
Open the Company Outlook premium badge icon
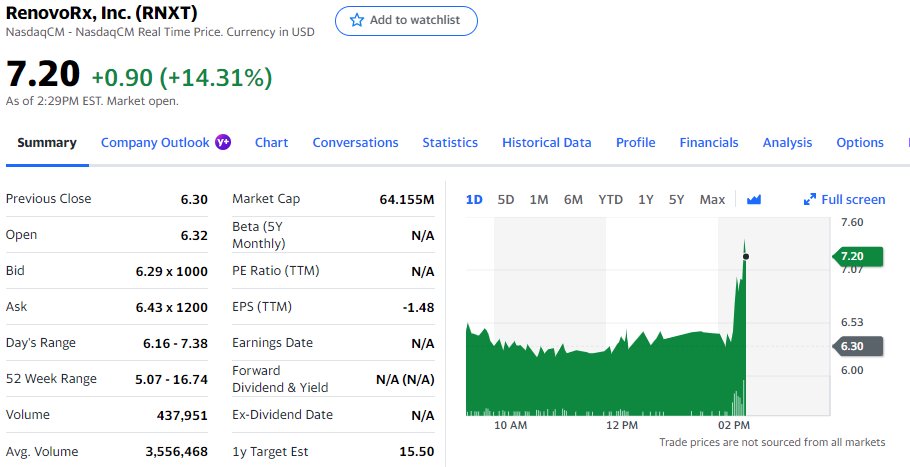click(x=223, y=142)
